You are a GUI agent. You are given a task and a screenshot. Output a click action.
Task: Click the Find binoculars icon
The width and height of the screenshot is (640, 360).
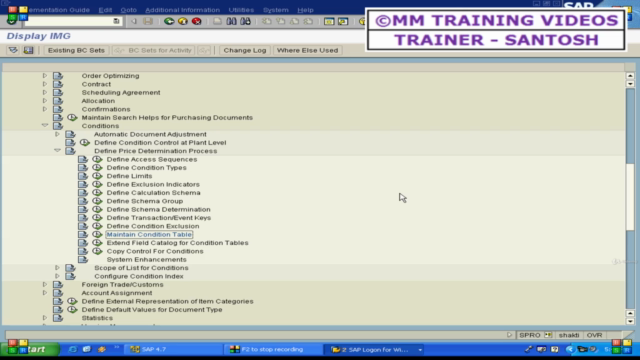(231, 21)
